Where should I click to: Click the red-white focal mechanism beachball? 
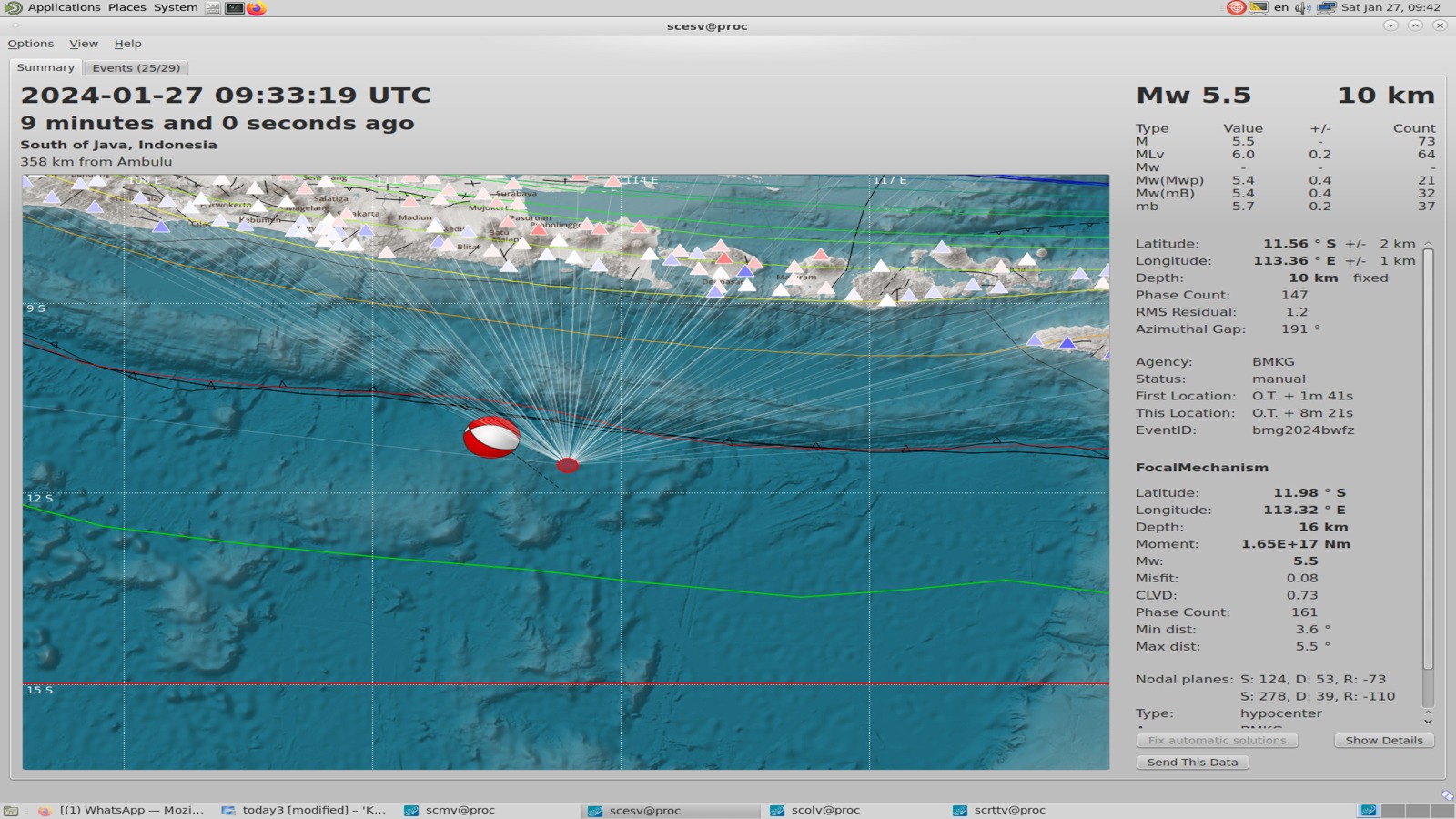tap(491, 437)
